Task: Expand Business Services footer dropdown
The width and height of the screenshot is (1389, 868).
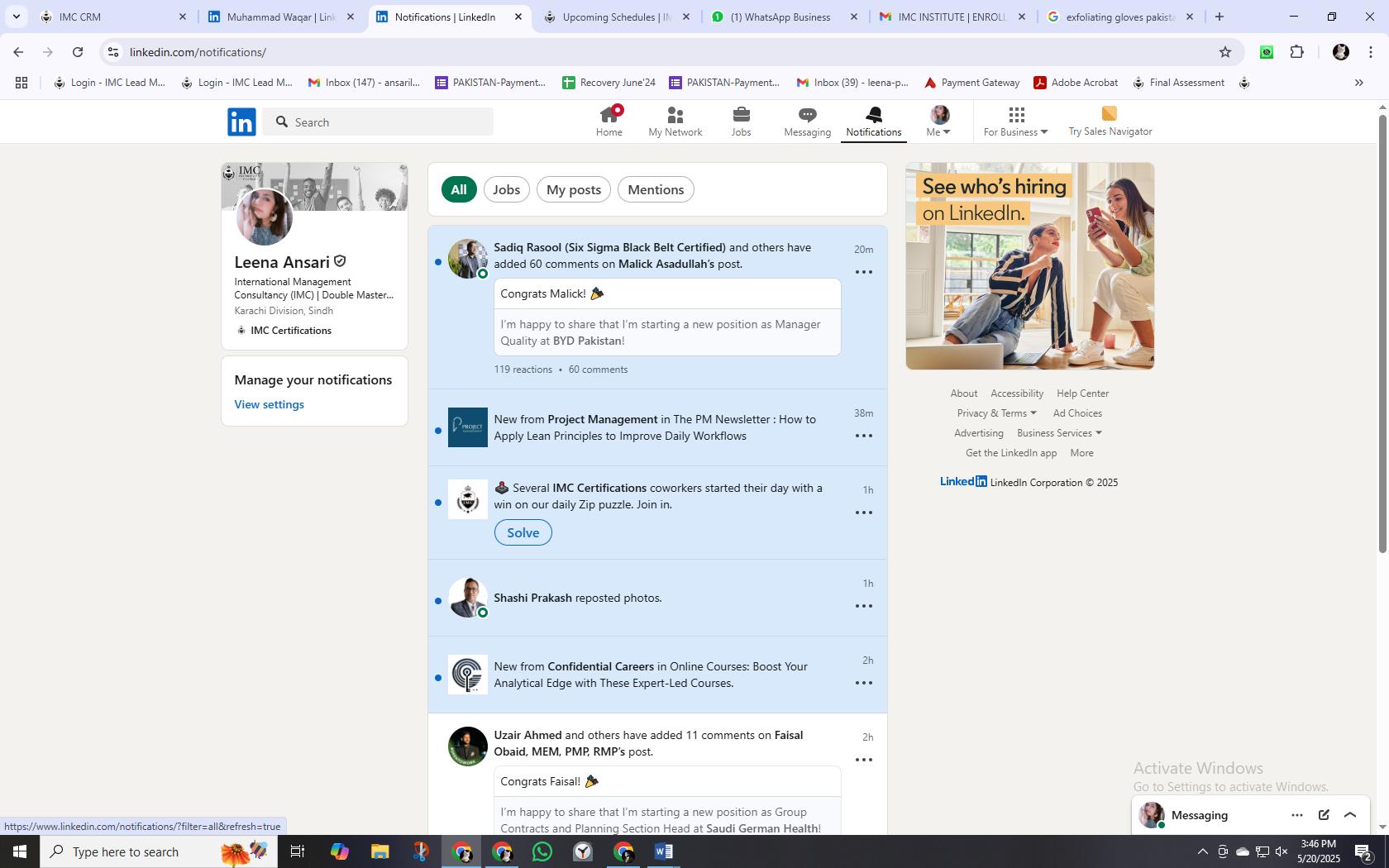Action: coord(1059,433)
